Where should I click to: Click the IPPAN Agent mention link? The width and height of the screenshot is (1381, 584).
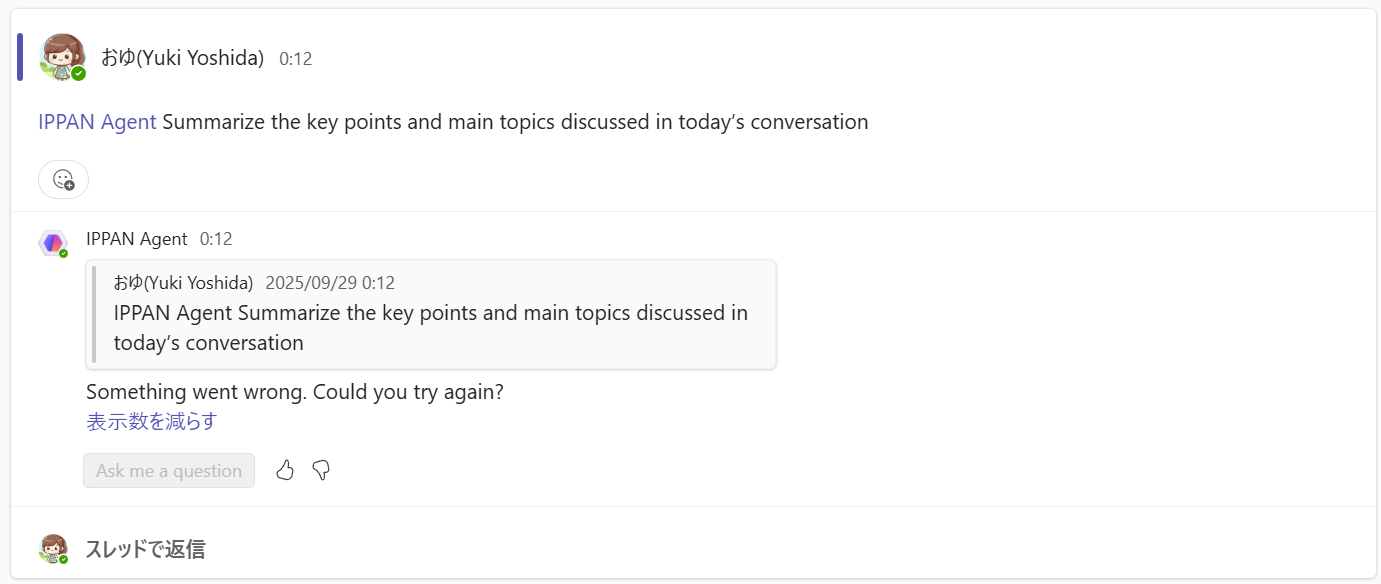(x=97, y=122)
